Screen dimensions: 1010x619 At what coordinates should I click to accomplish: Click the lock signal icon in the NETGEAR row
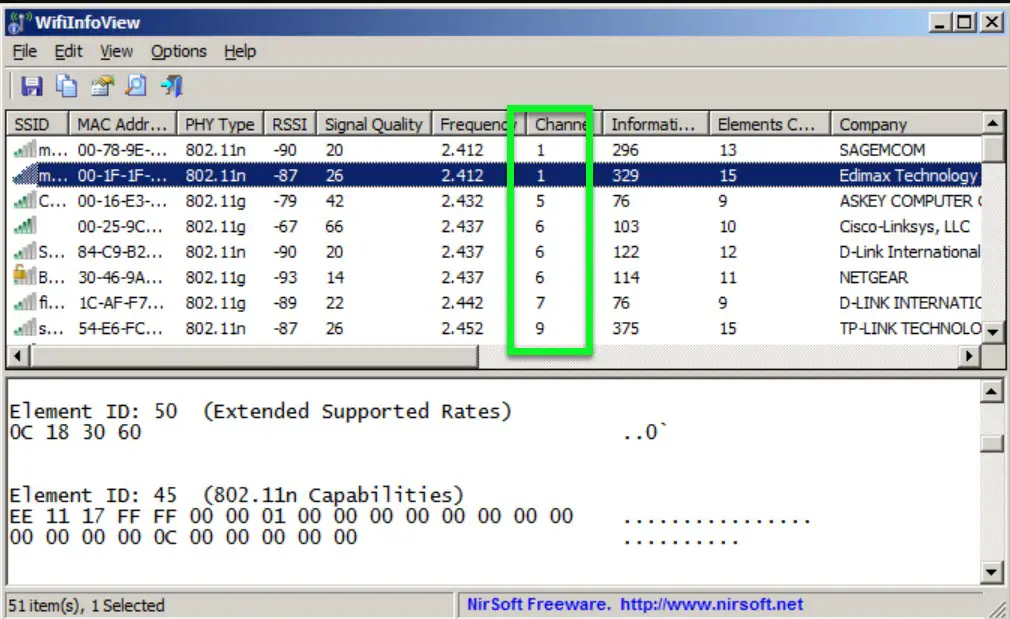(24, 276)
